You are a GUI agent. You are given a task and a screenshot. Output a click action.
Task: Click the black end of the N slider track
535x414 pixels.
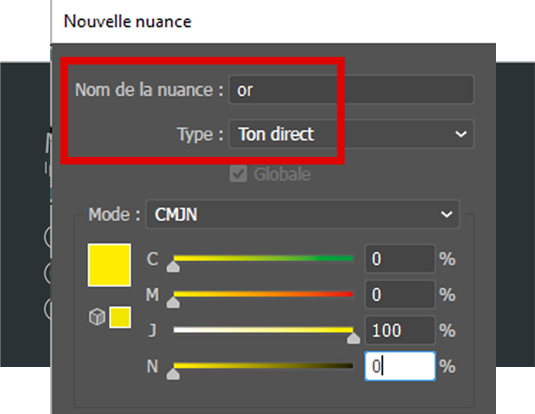click(346, 366)
